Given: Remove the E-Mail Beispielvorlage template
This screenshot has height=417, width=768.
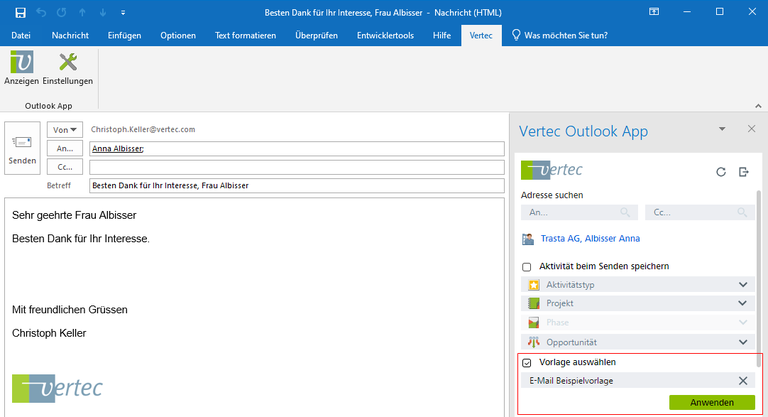Looking at the screenshot, I should (x=742, y=381).
